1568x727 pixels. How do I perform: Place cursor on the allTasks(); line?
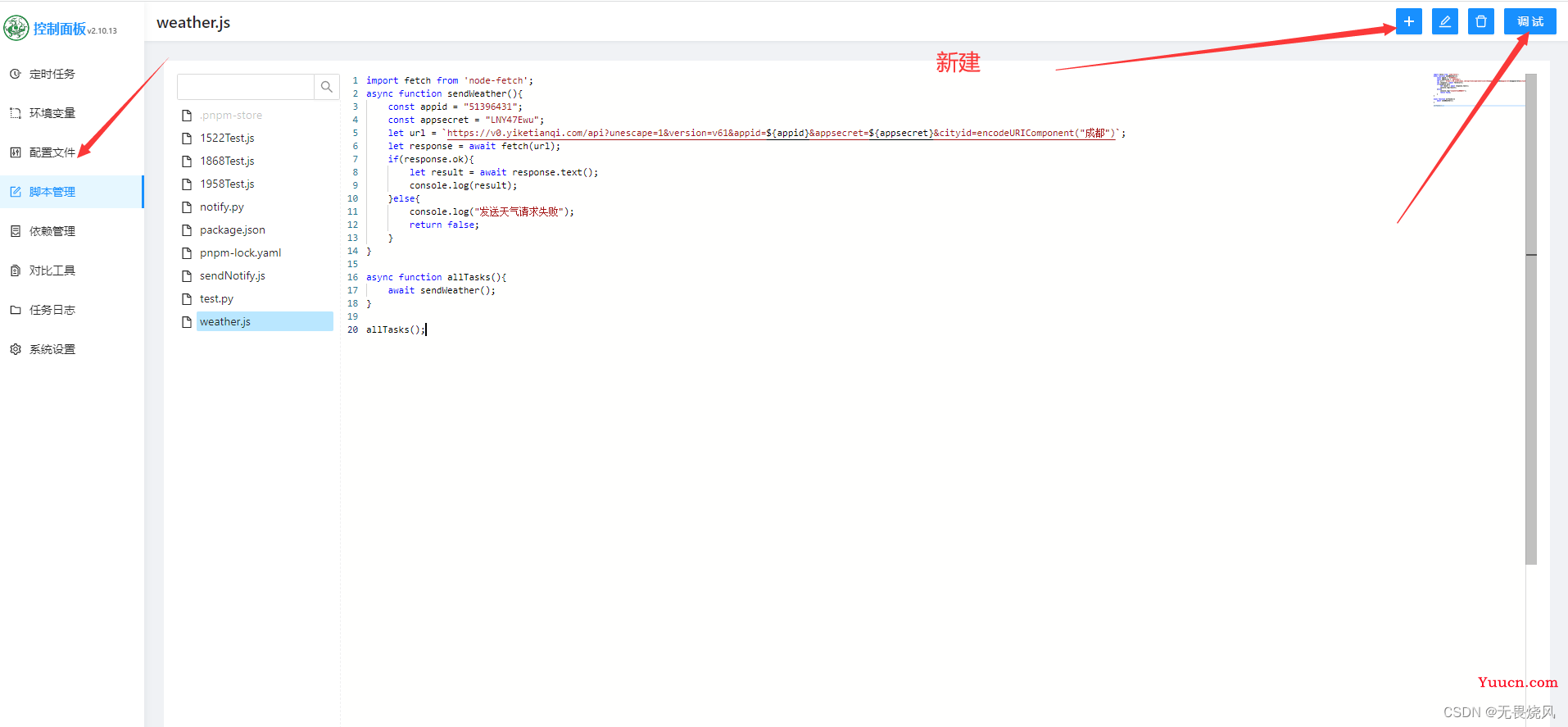395,329
